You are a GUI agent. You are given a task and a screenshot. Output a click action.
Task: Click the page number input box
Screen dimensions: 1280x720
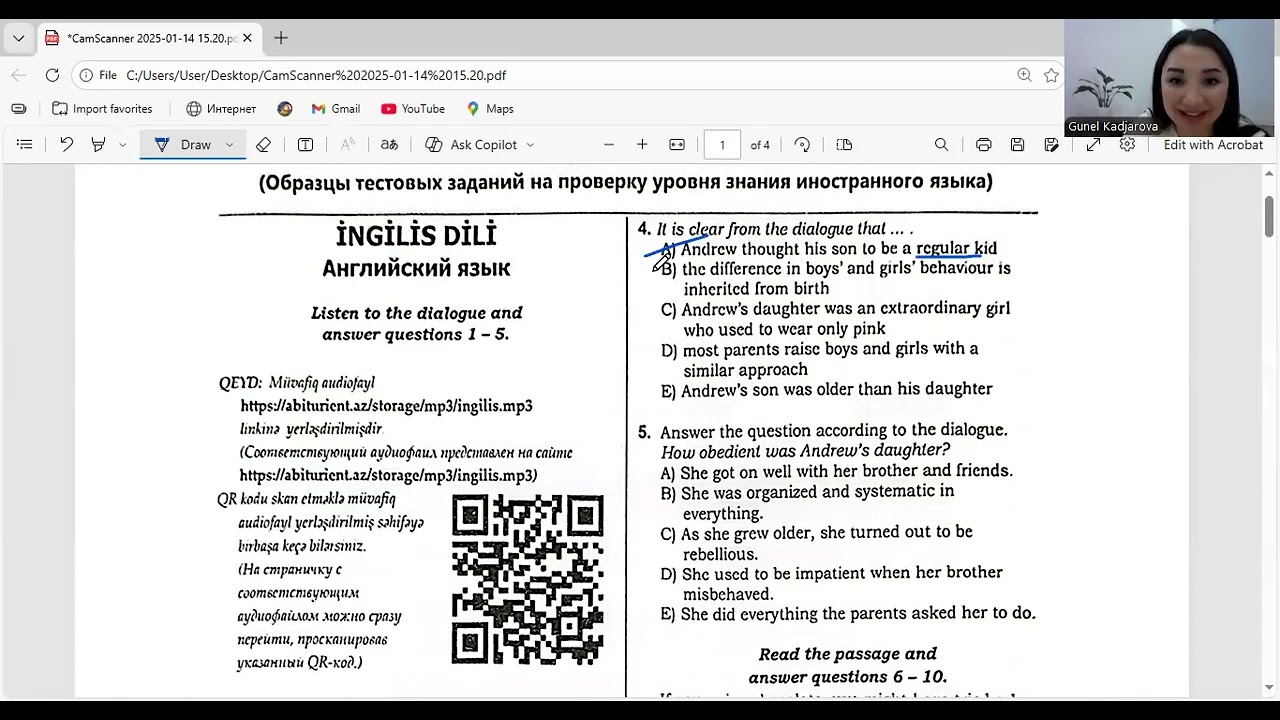[x=722, y=145]
